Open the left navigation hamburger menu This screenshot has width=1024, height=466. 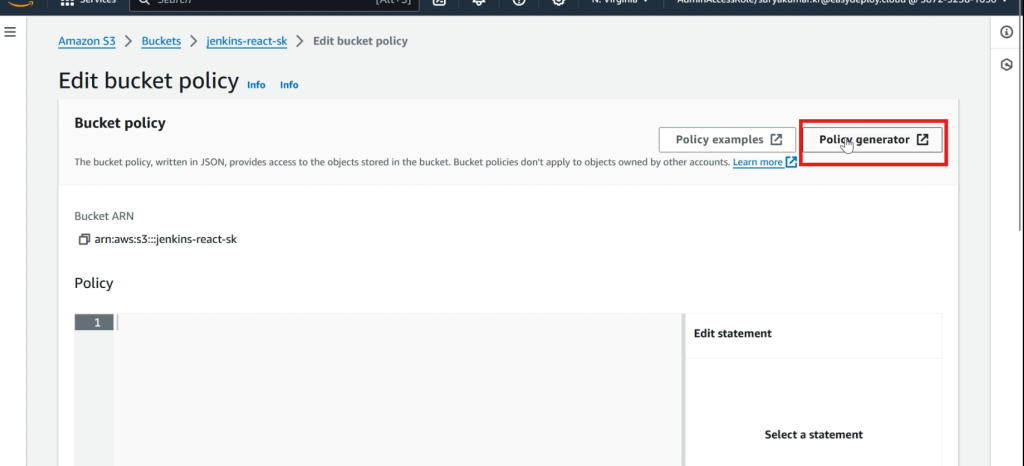tap(10, 32)
